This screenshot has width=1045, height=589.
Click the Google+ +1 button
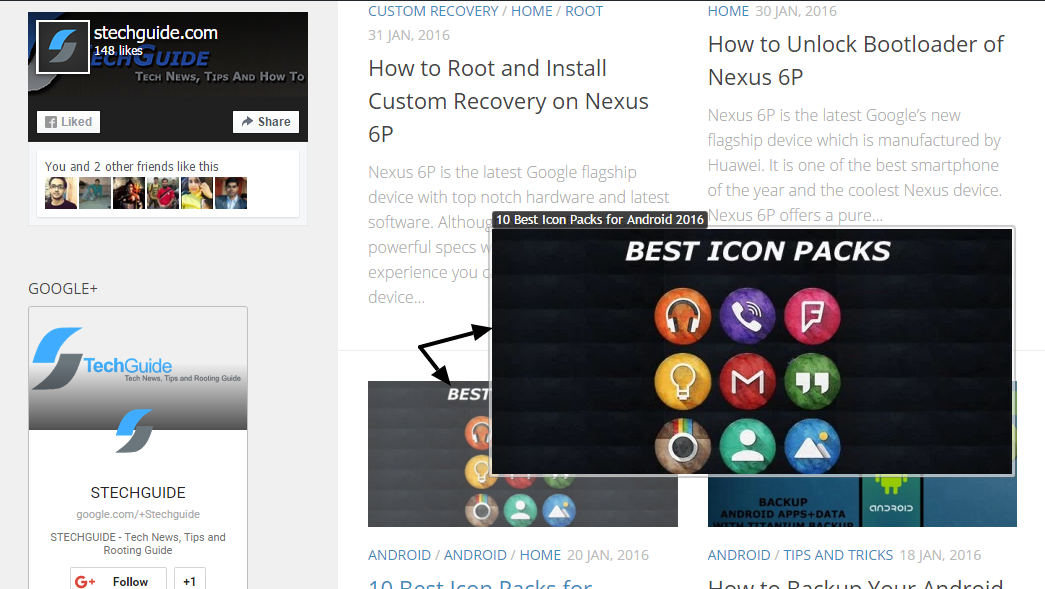(190, 580)
